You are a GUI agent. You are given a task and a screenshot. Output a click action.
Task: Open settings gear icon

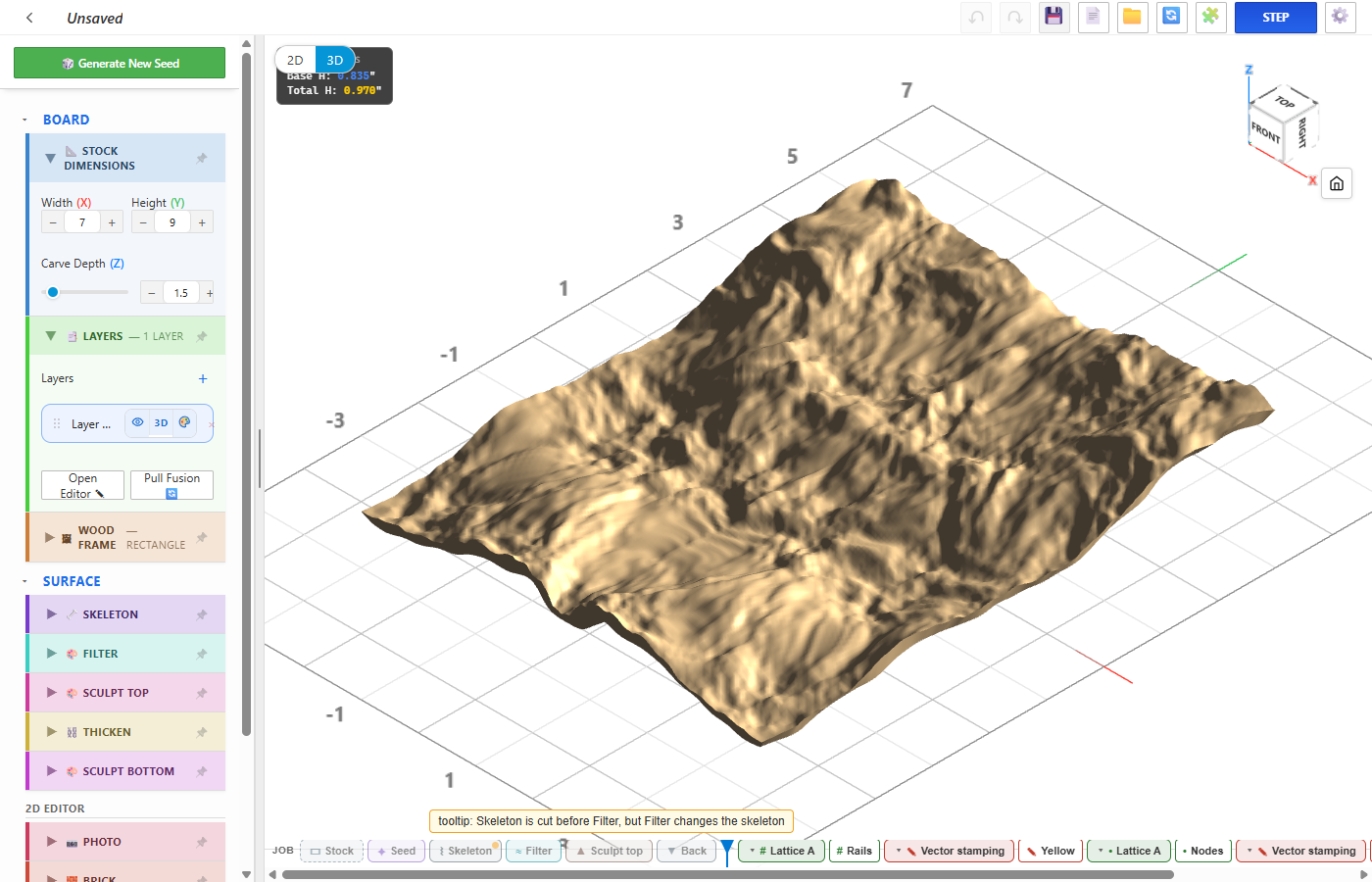coord(1340,17)
